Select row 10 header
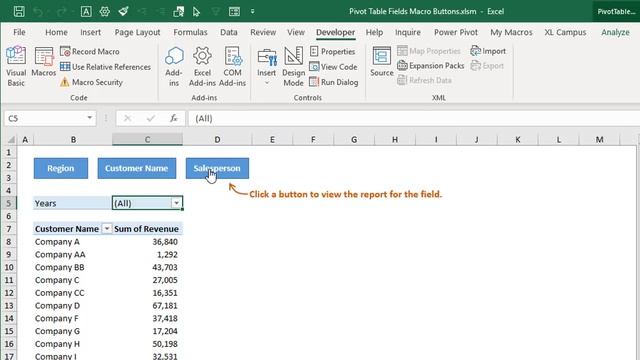This screenshot has height=360, width=640. 9,267
